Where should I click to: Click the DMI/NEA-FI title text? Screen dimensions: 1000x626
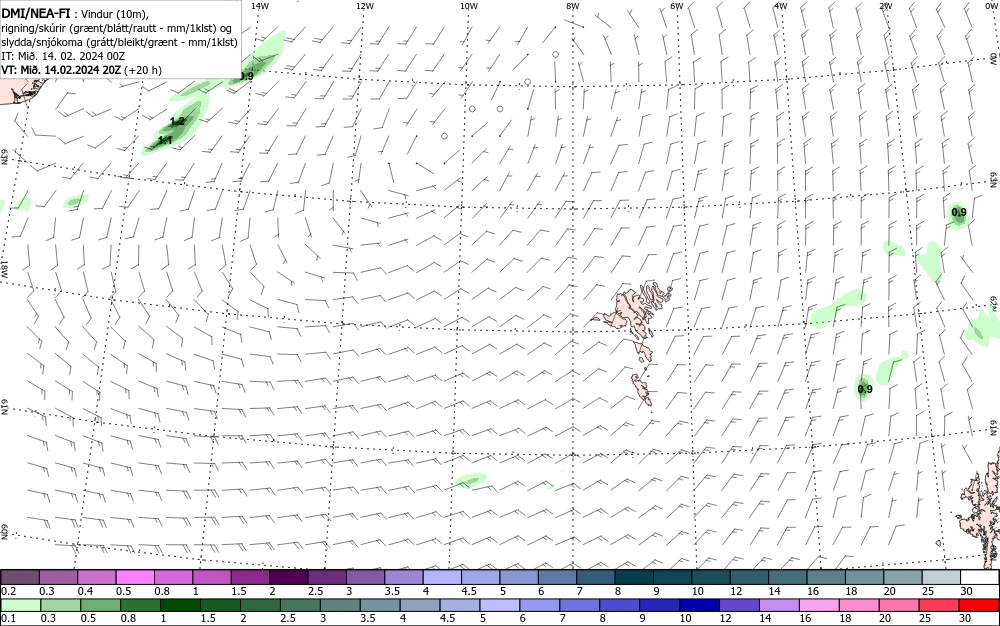pos(34,11)
